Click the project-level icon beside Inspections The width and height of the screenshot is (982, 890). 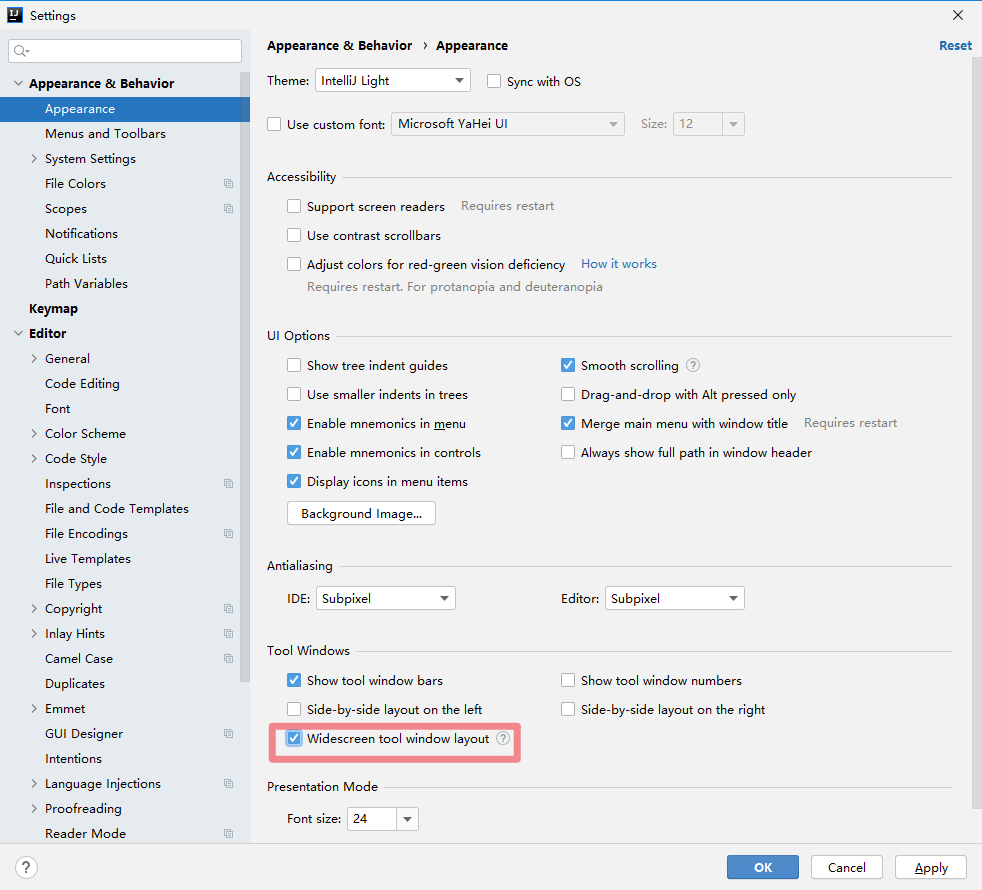pos(229,484)
